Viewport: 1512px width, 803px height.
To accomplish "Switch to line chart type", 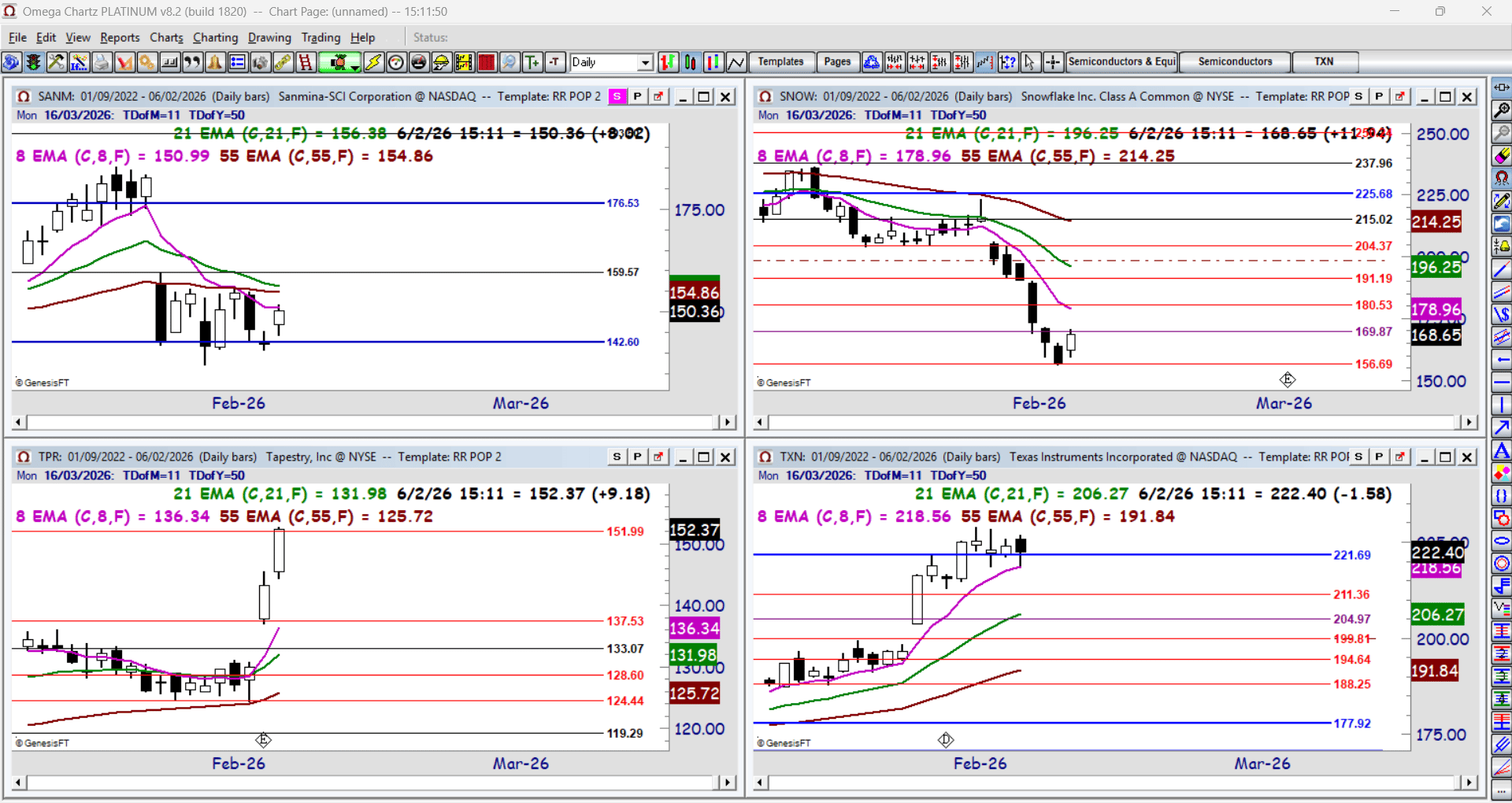I will [736, 62].
